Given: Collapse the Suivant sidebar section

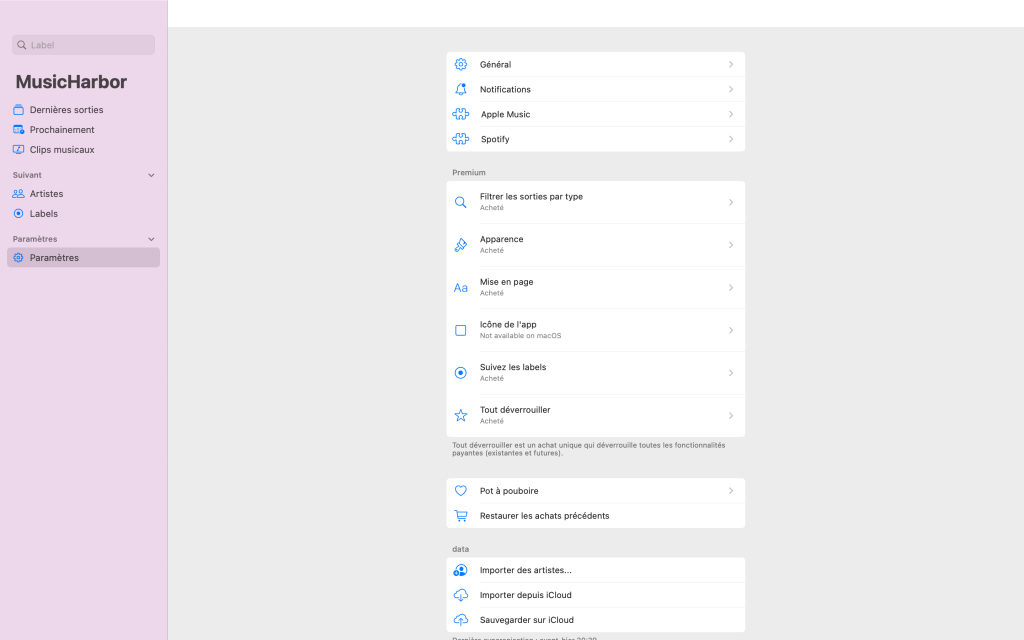Looking at the screenshot, I should (x=151, y=175).
